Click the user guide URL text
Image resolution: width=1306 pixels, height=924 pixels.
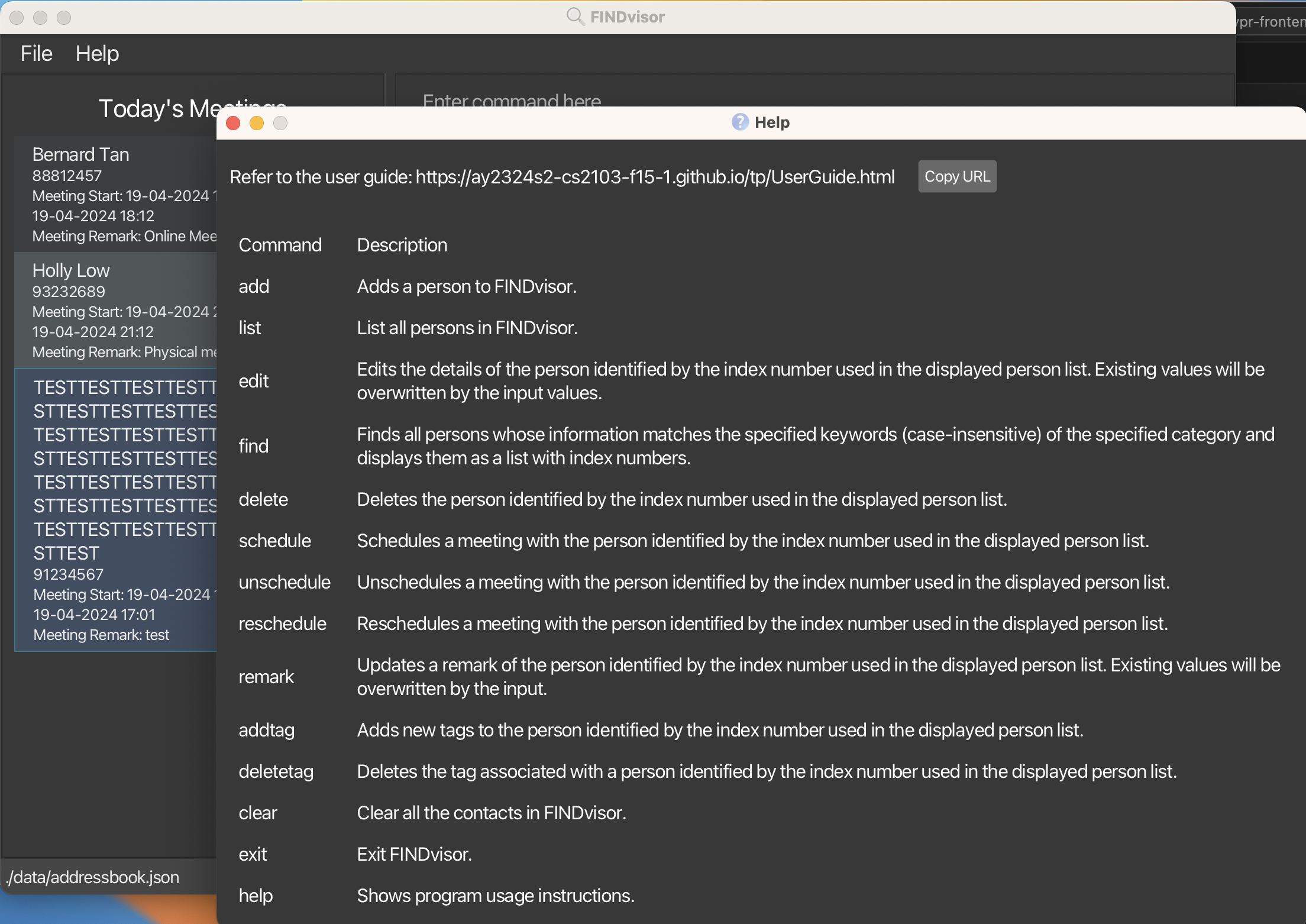(x=655, y=177)
